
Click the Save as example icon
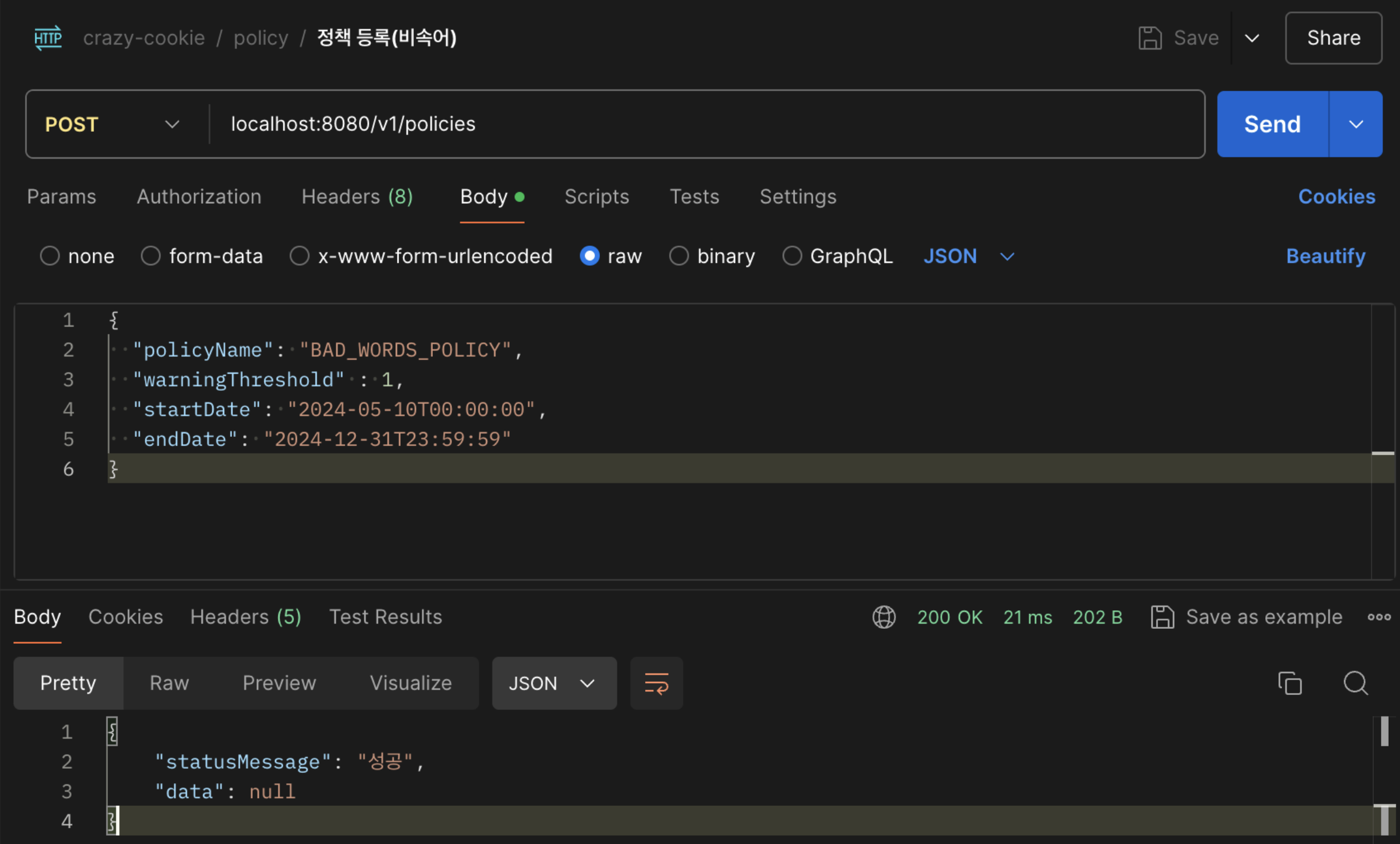[1162, 617]
